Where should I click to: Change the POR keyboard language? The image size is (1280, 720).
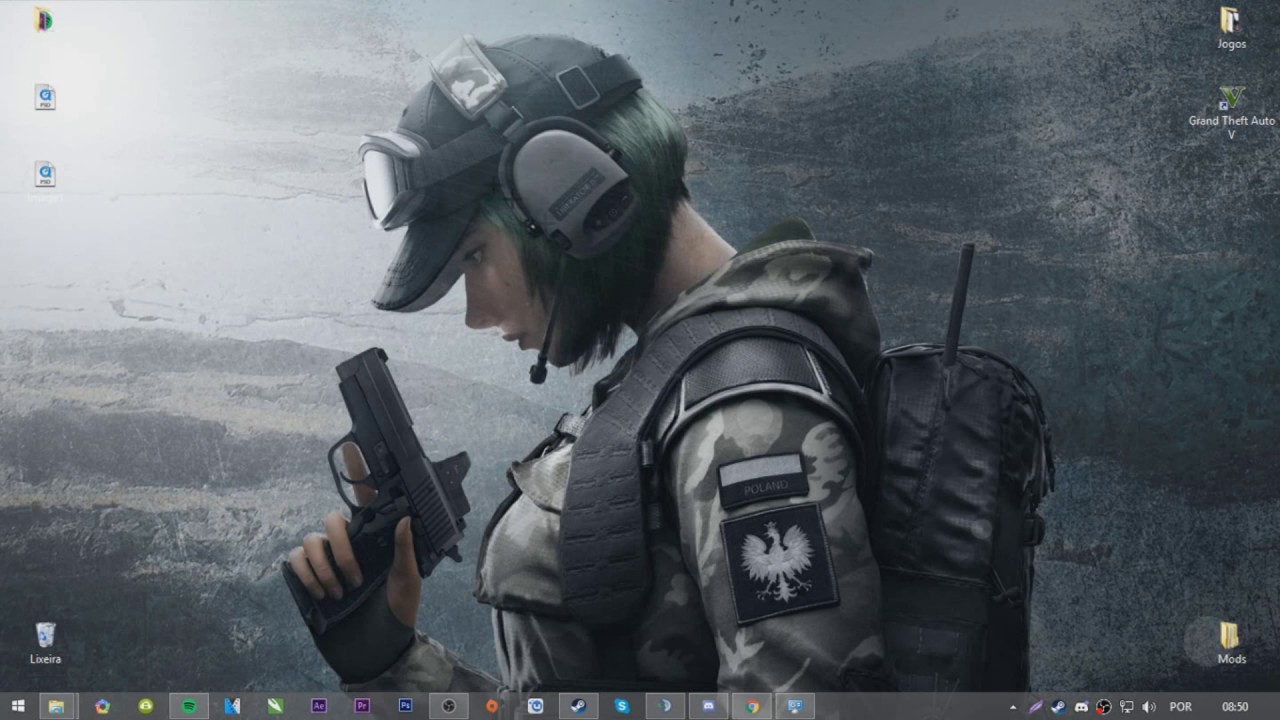[x=1180, y=707]
